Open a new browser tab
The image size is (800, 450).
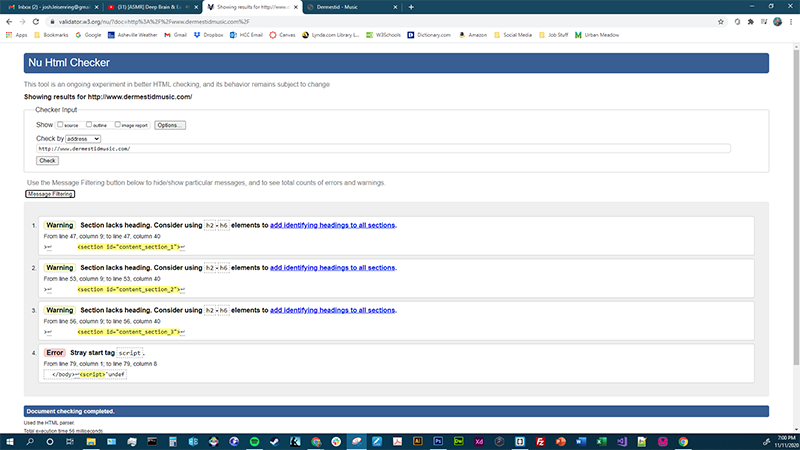tap(411, 7)
